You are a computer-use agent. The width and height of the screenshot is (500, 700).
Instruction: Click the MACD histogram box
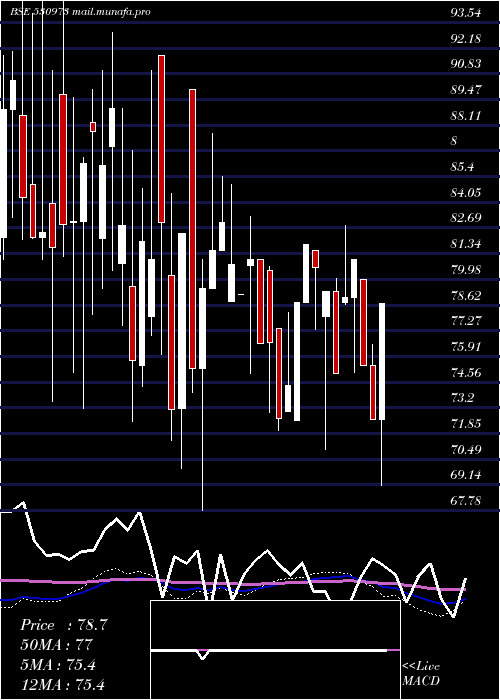point(275,650)
